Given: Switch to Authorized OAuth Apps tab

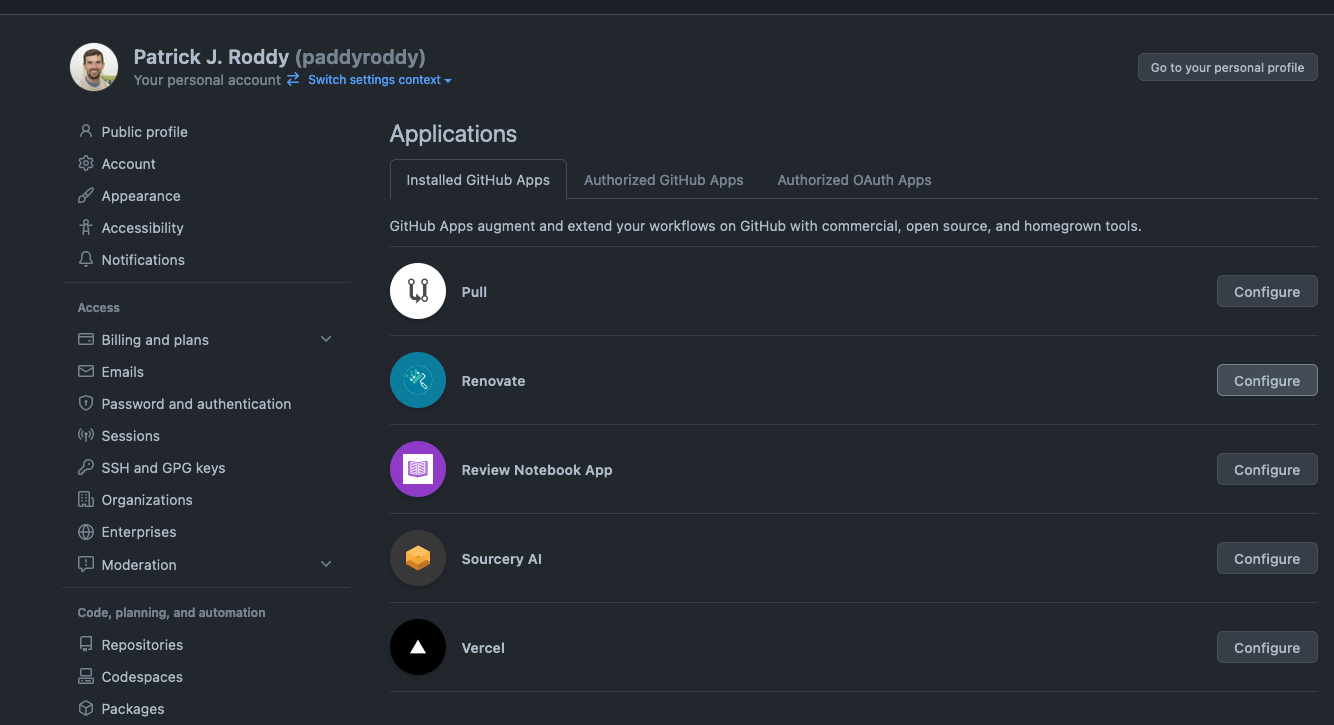Looking at the screenshot, I should [854, 180].
